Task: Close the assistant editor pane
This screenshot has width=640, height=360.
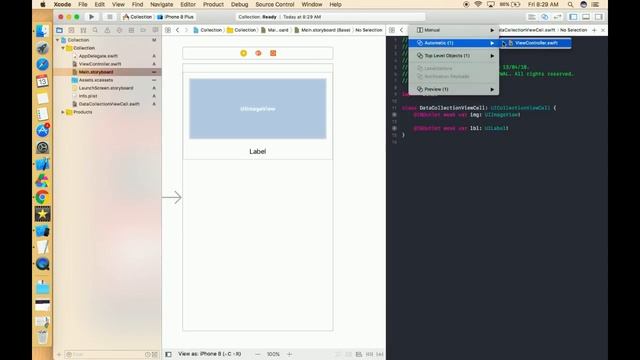Action: click(x=603, y=30)
